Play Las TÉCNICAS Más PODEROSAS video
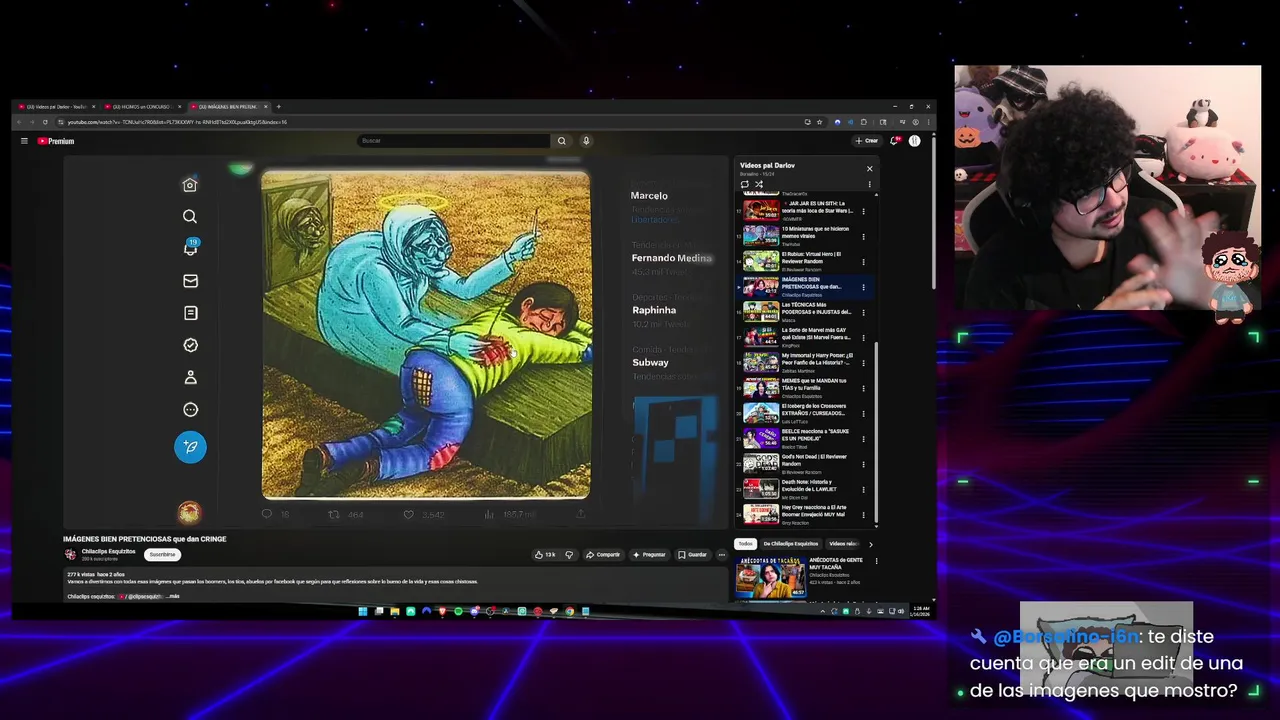The height and width of the screenshot is (720, 1280). click(x=806, y=312)
